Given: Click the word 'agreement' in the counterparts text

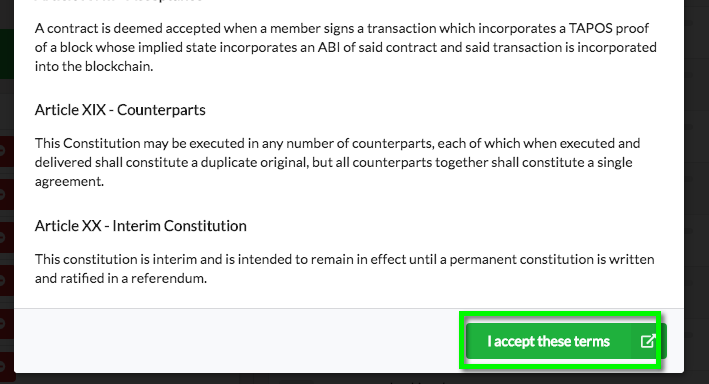Looking at the screenshot, I should tap(68, 181).
